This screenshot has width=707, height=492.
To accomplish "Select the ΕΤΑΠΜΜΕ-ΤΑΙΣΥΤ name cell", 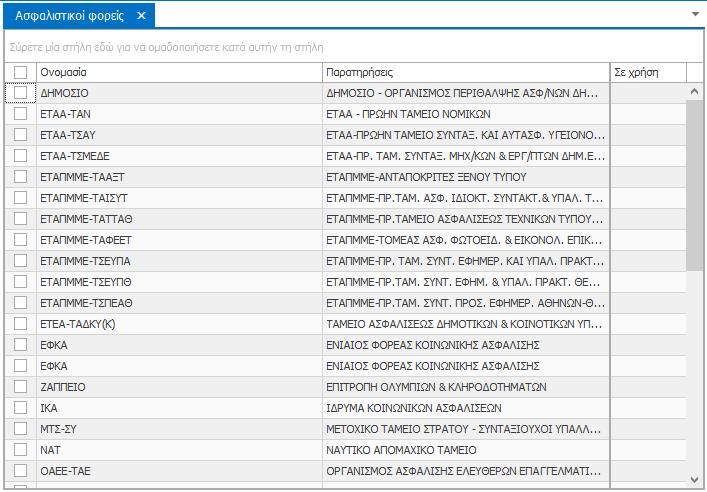I will [x=179, y=198].
